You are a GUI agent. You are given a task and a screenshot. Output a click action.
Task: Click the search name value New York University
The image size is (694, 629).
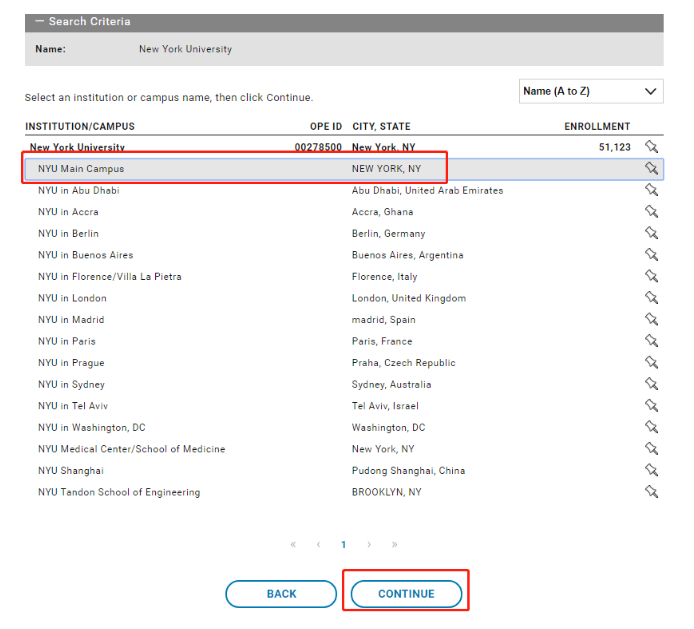[x=185, y=49]
